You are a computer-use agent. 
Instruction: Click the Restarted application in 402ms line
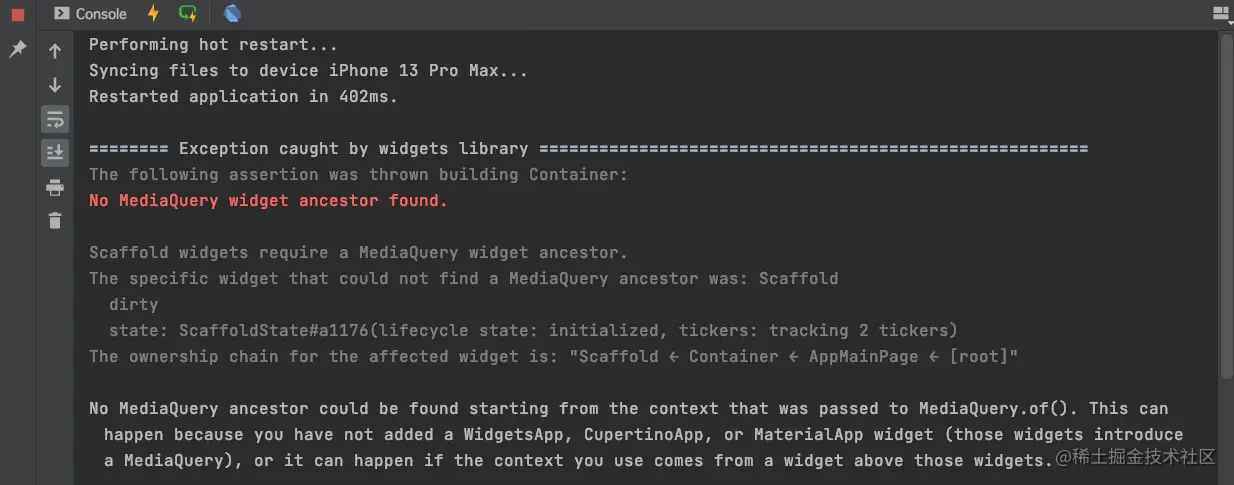[243, 96]
